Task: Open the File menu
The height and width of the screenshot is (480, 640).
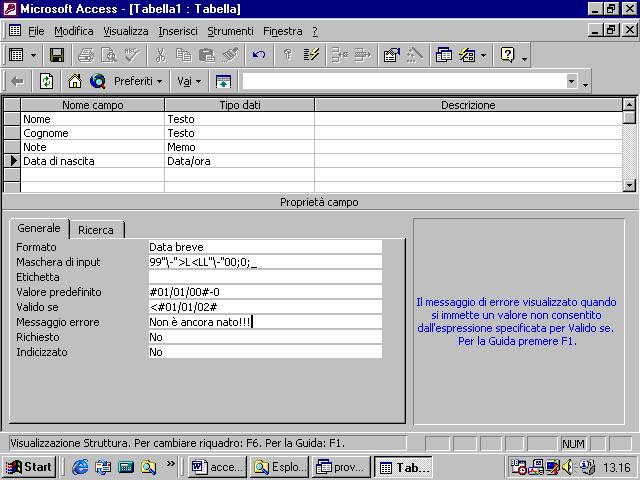Action: pyautogui.click(x=36, y=31)
